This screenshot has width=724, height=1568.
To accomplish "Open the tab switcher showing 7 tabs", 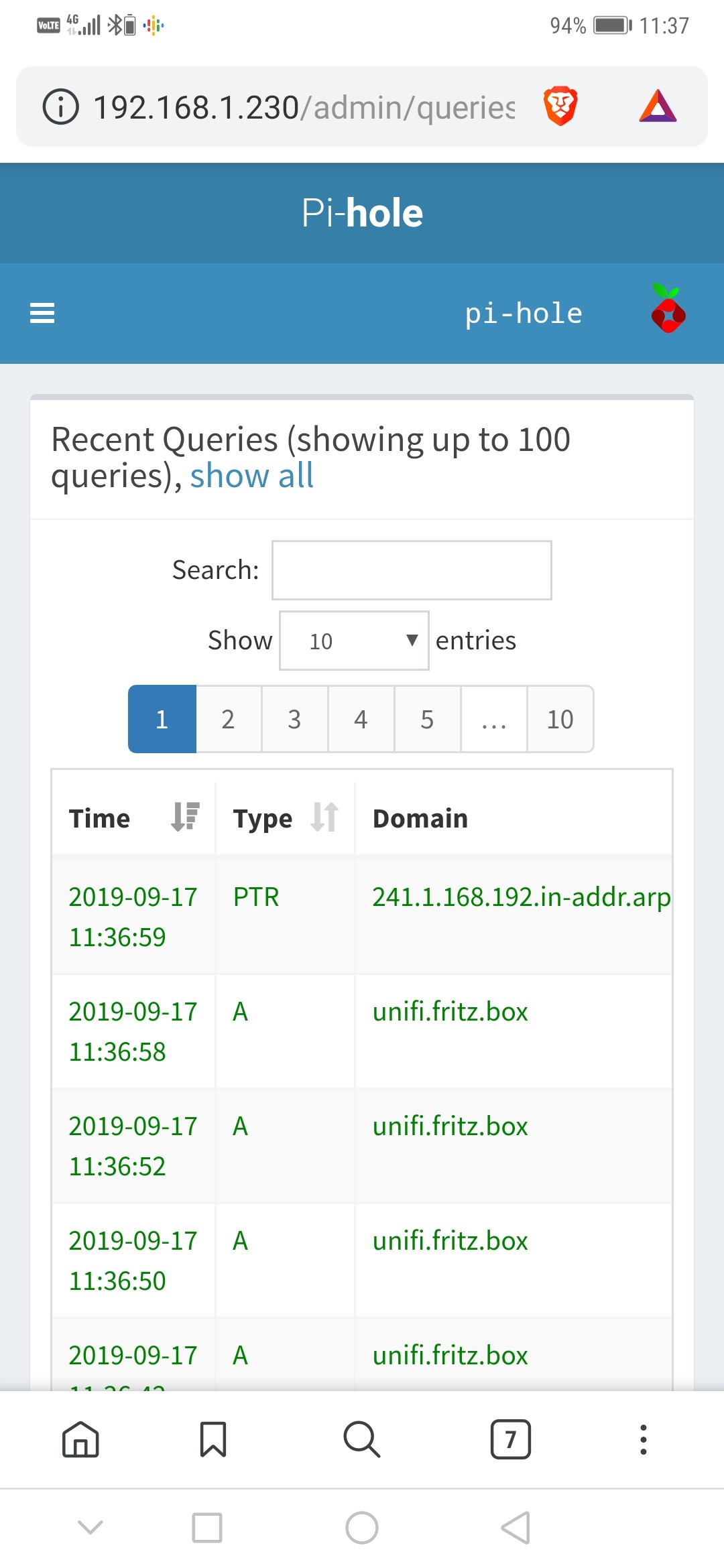I will point(510,1439).
